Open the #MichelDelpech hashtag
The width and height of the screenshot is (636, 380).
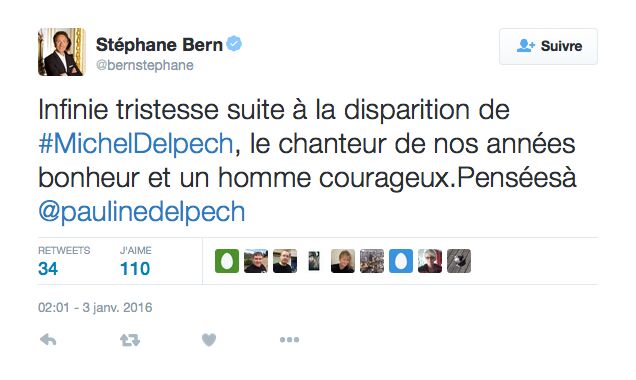[x=136, y=144]
